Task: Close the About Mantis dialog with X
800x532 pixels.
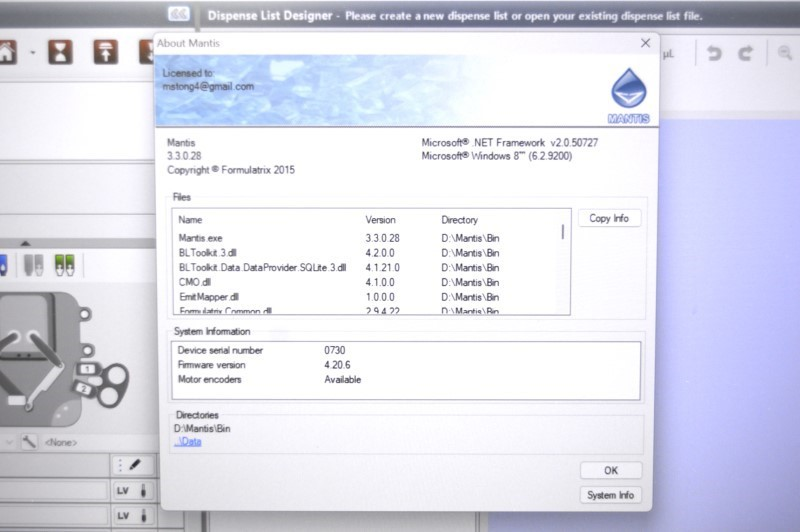Action: [x=645, y=43]
